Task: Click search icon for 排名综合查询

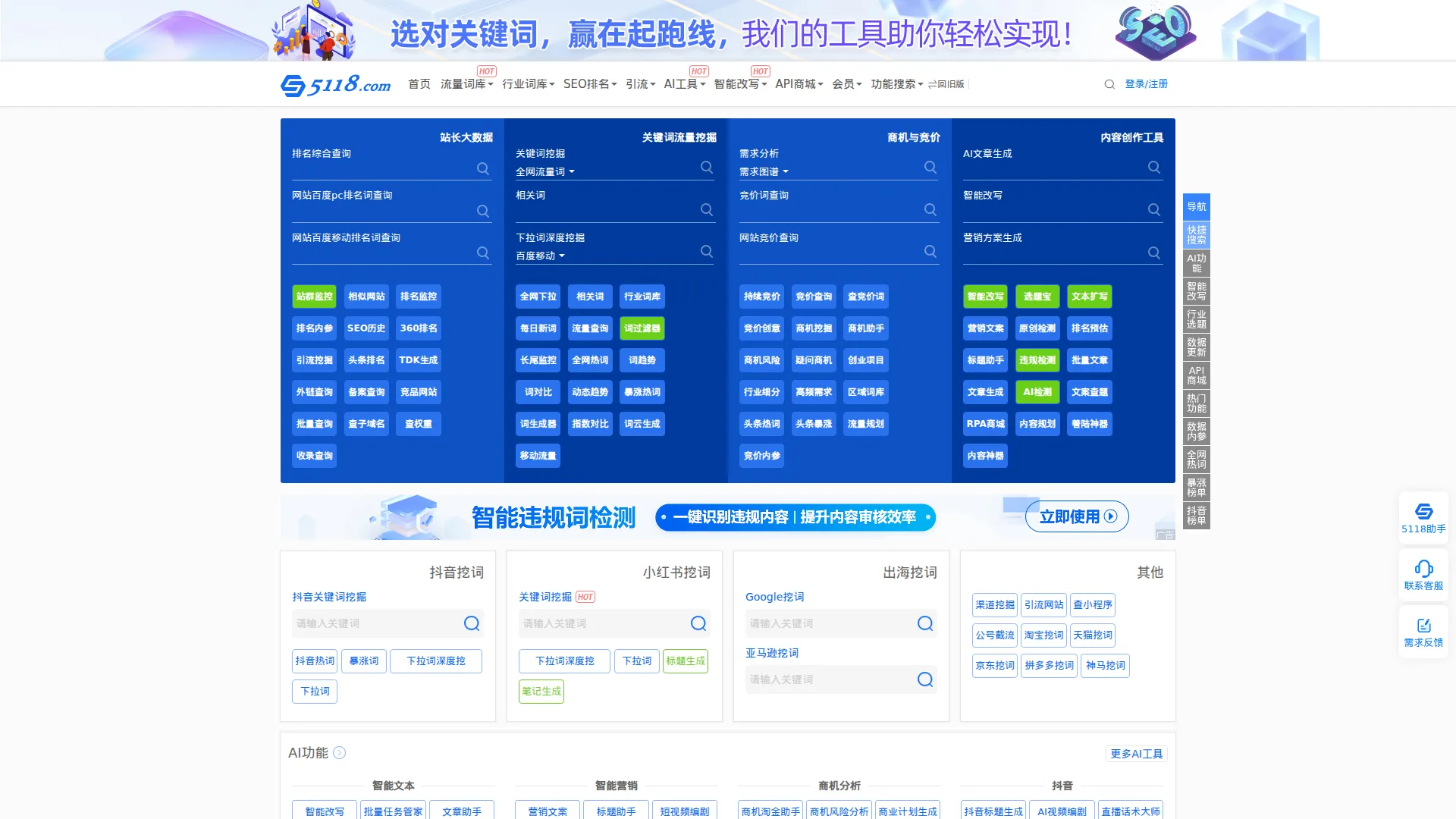Action: tap(483, 168)
